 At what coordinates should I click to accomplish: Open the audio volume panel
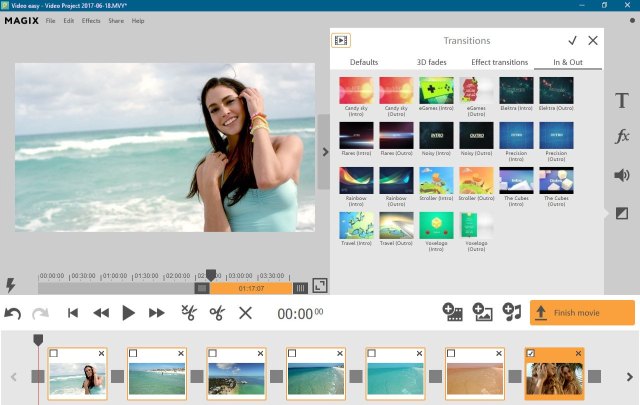point(621,175)
